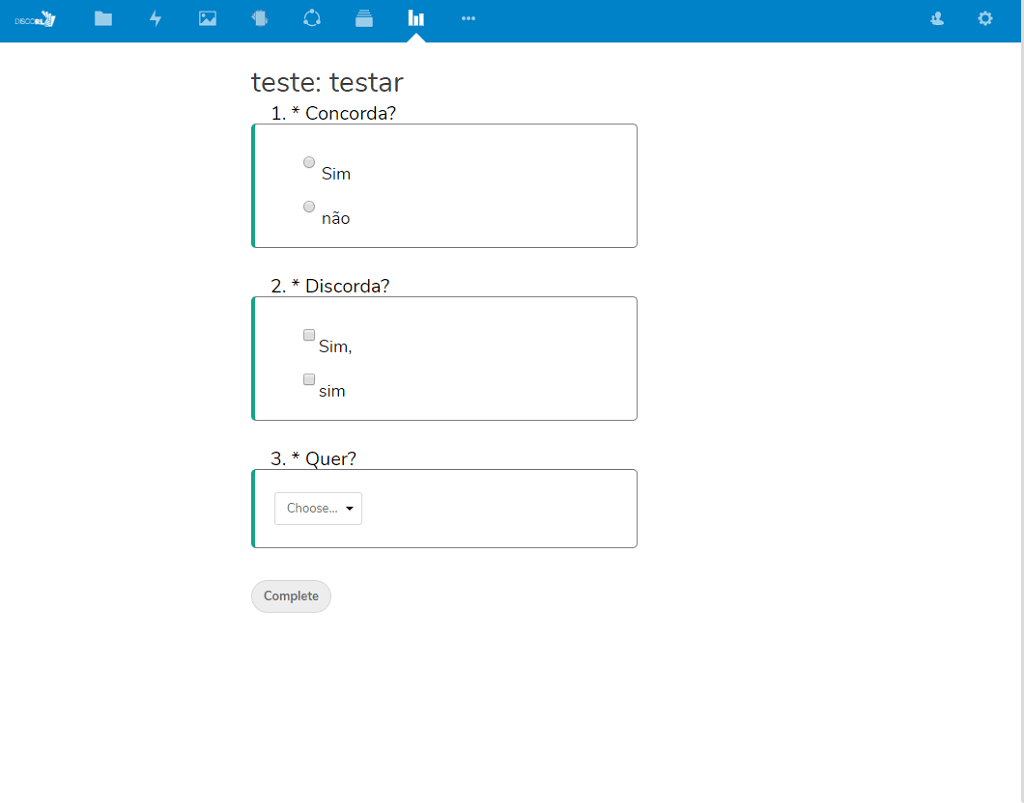Click the Disco logo in top bar
The image size is (1024, 803).
coord(35,18)
